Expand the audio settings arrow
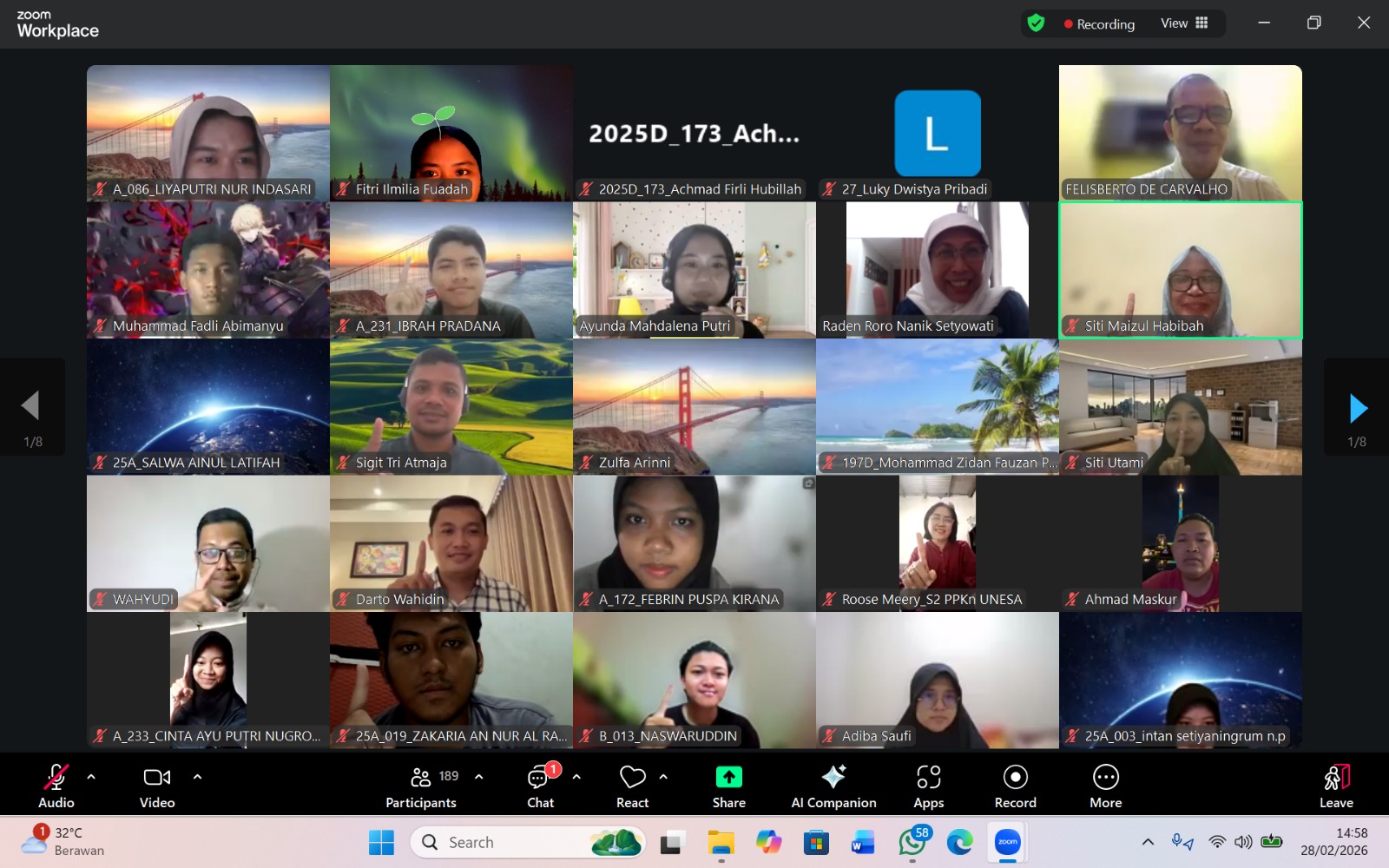1389x868 pixels. (x=91, y=777)
